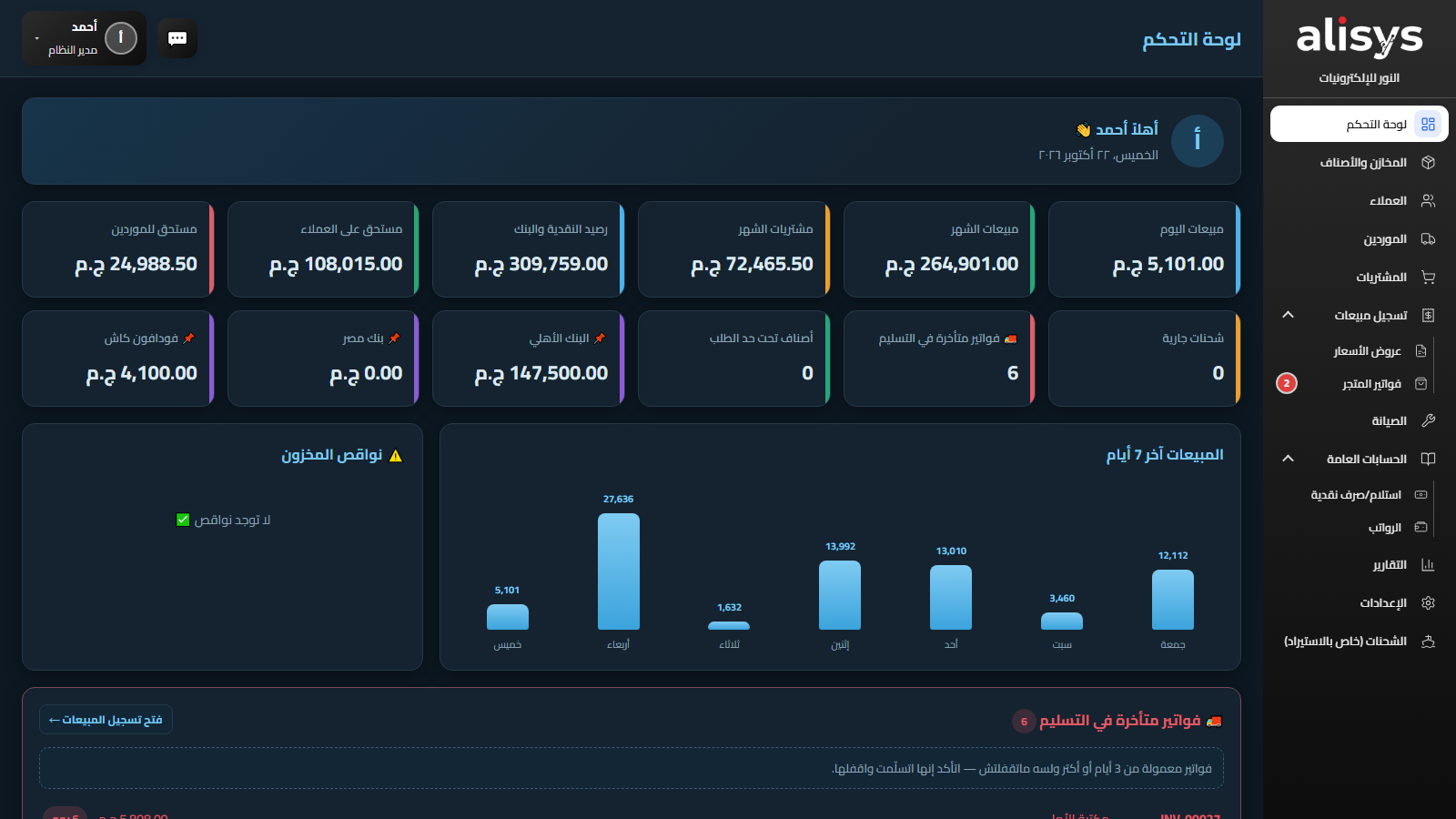Click the الموردين truck icon
The width and height of the screenshot is (1456, 819).
pyautogui.click(x=1428, y=238)
